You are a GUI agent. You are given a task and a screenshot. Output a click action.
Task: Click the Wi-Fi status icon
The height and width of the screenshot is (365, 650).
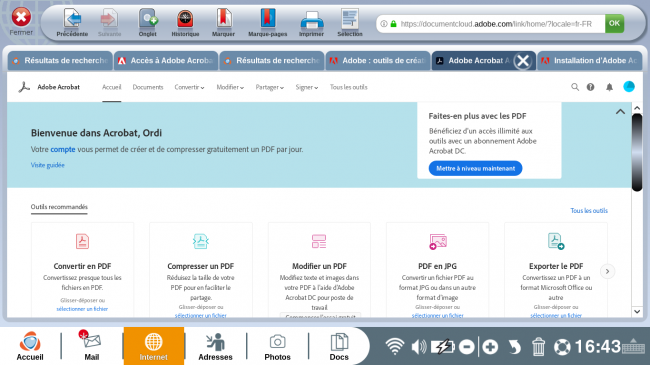point(395,346)
